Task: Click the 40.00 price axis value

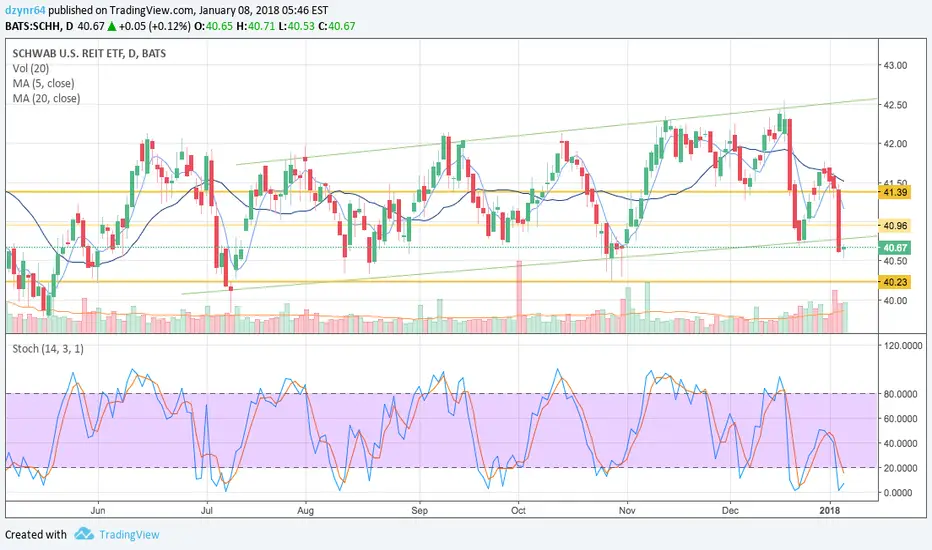Action: click(895, 301)
